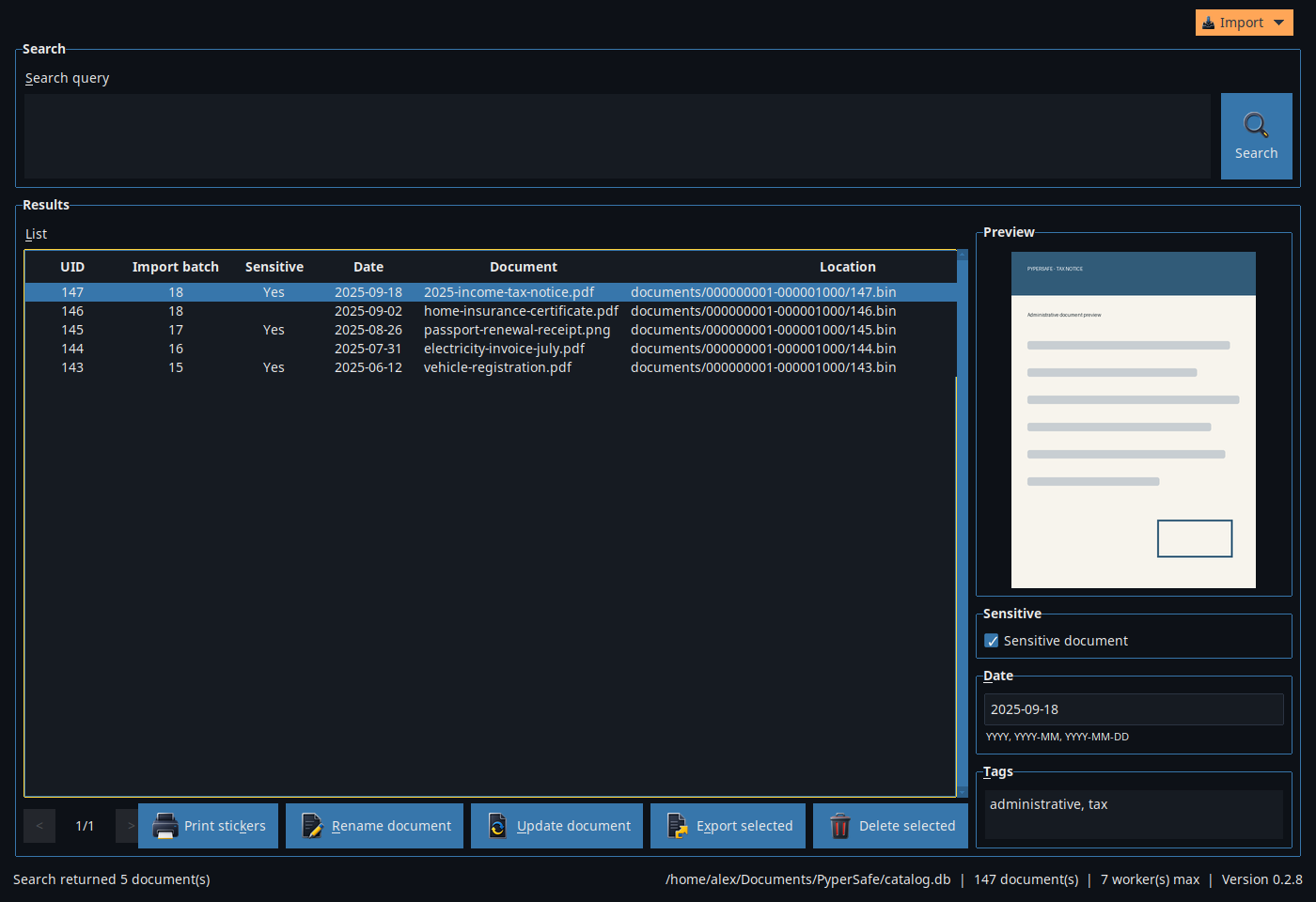Click the magnifying glass Search icon
1316x902 pixels.
(1256, 125)
